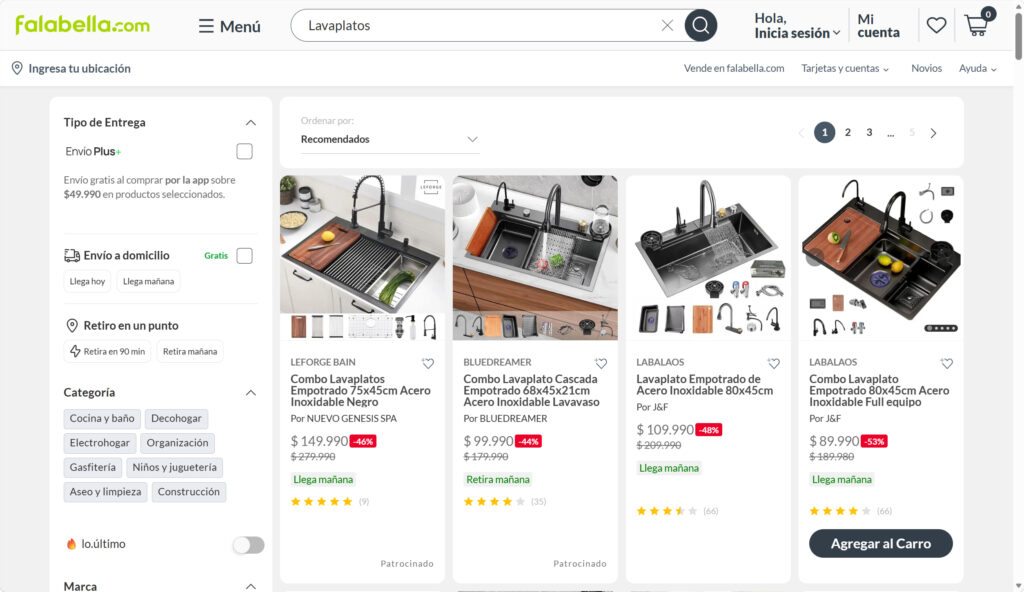Screen dimensions: 1024x592
Task: Collapse the Tipo de Entrega section
Action: pos(251,122)
